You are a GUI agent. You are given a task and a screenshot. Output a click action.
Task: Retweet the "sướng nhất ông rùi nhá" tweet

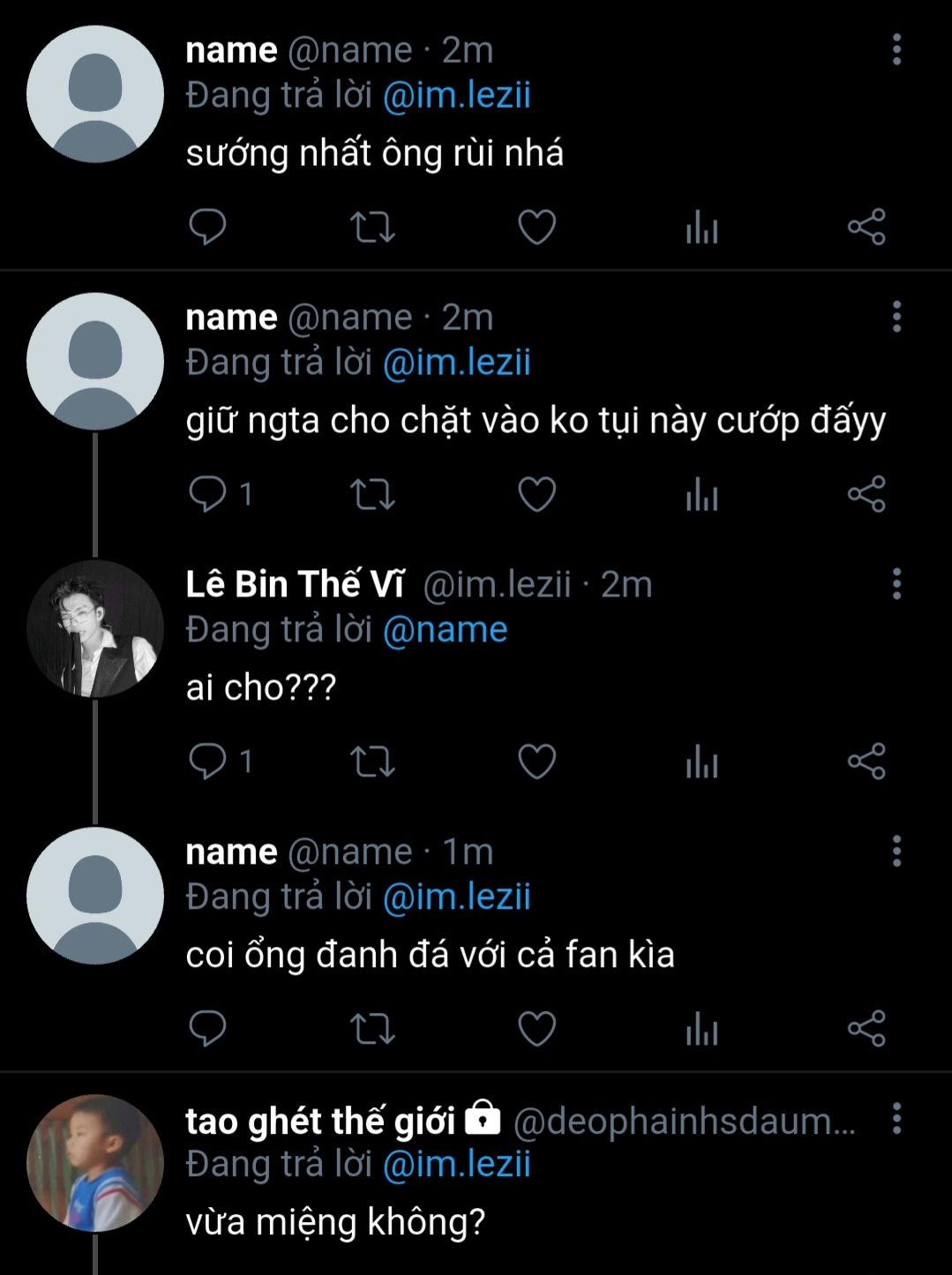372,228
